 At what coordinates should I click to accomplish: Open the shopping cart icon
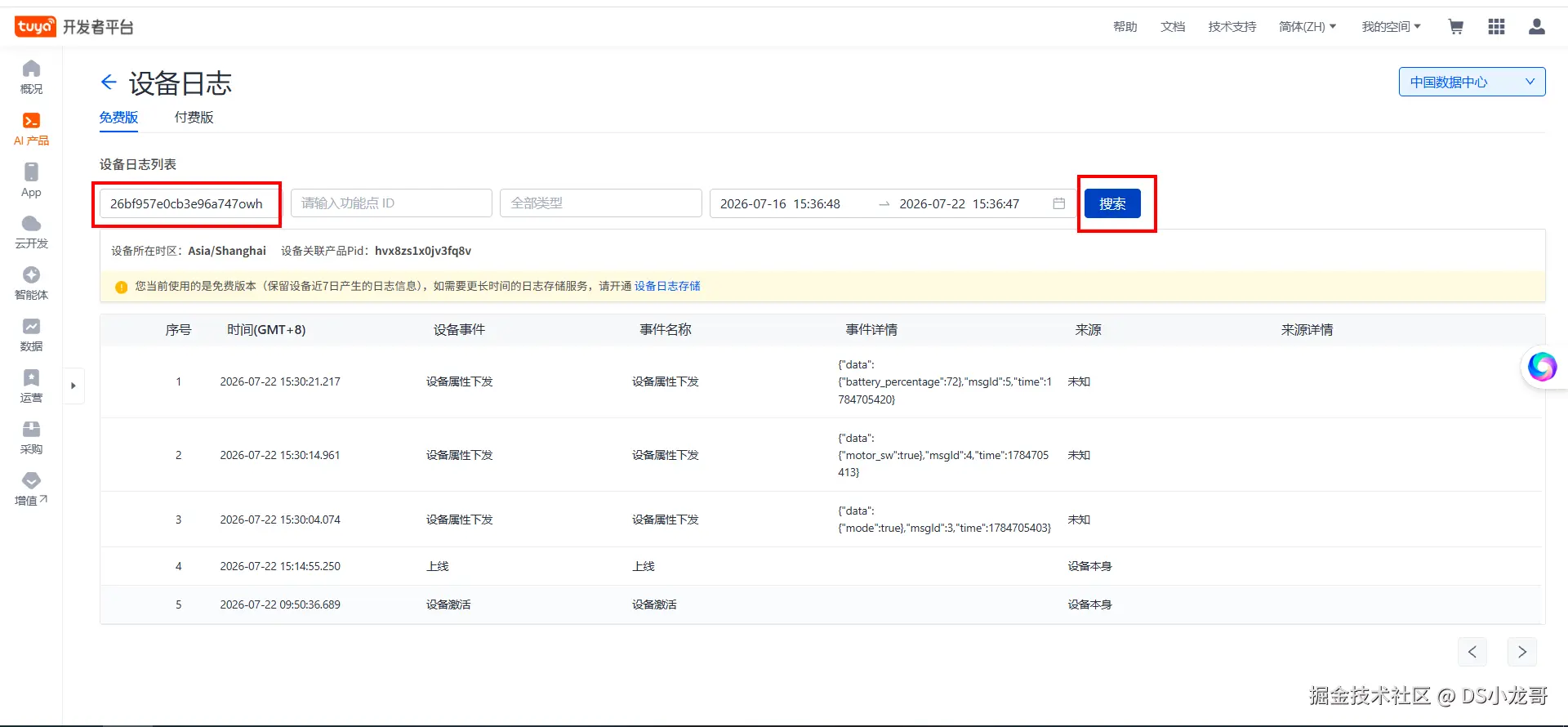click(1455, 27)
